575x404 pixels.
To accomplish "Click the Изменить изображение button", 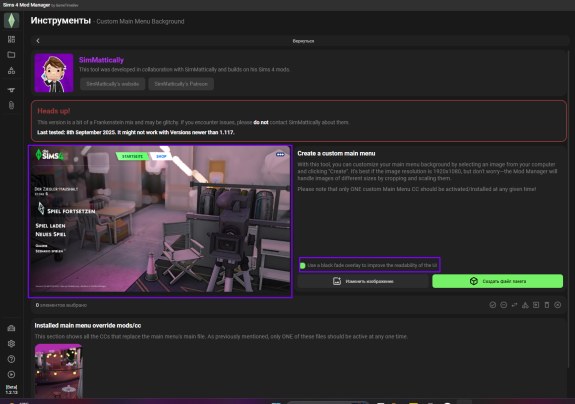I will [x=363, y=281].
